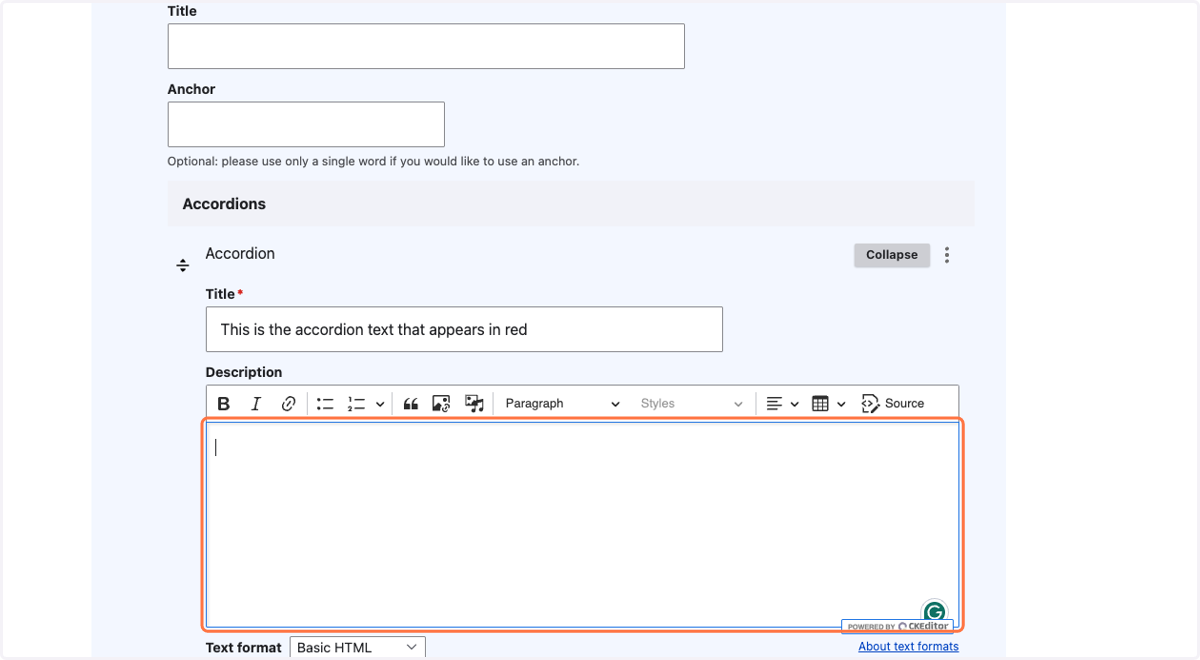Click the Anchor input field
This screenshot has width=1200, height=660.
[306, 124]
